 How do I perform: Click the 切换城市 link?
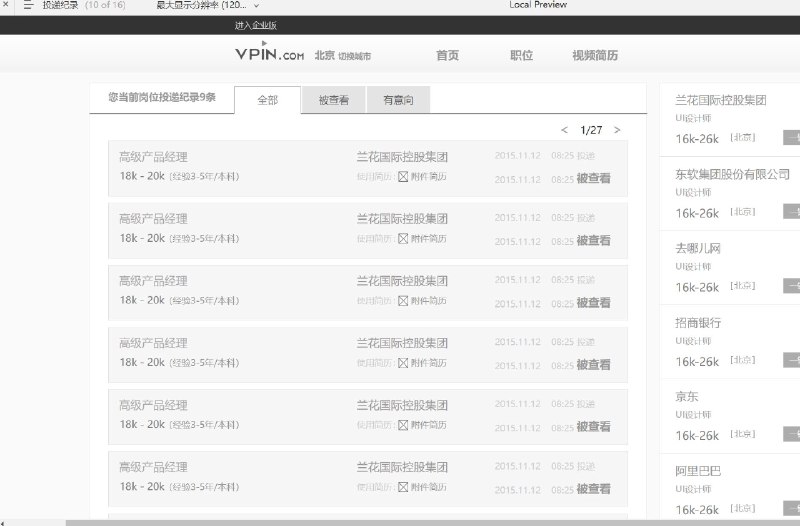(355, 56)
